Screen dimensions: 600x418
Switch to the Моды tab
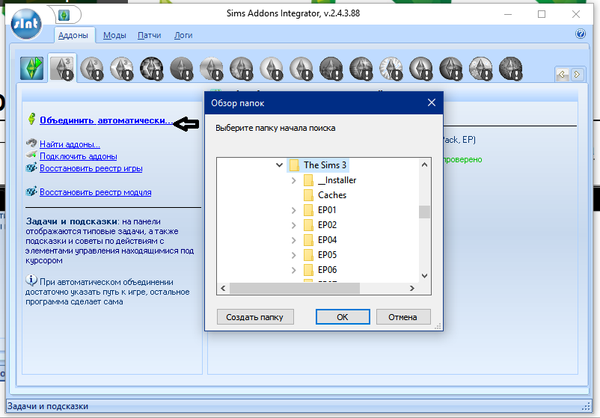[x=114, y=36]
